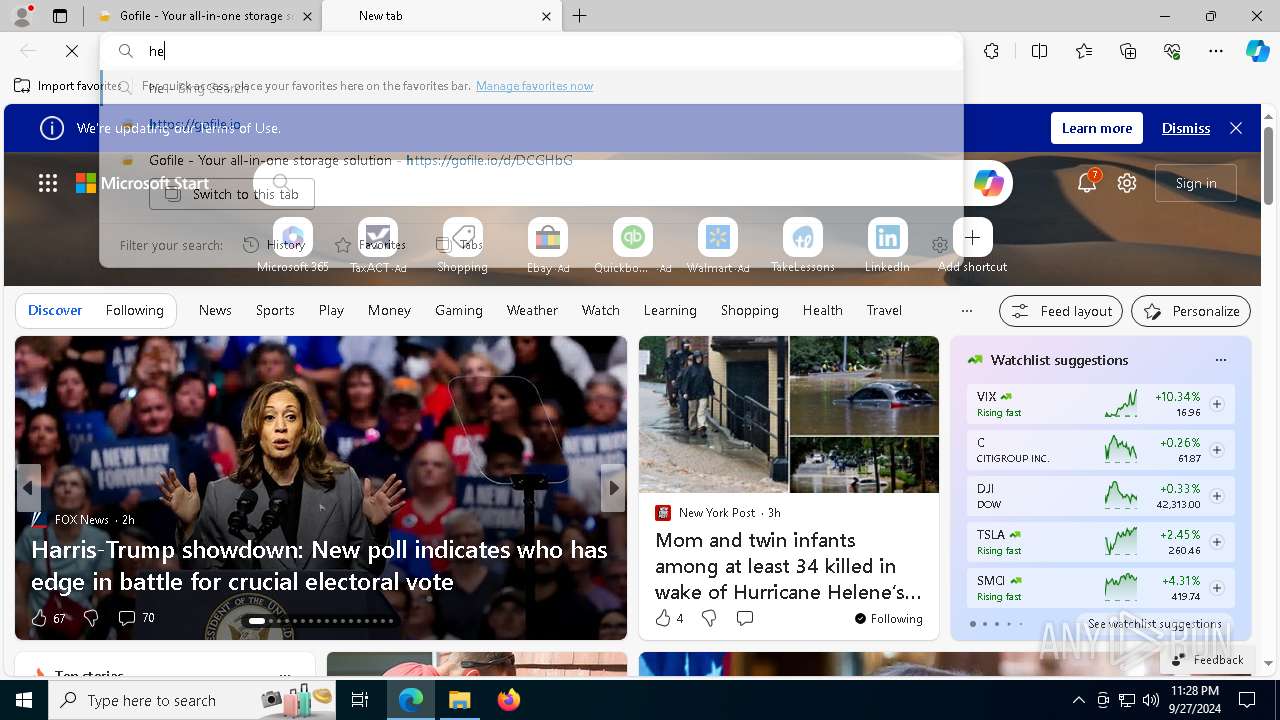Open Task View on taskbar

[x=360, y=700]
